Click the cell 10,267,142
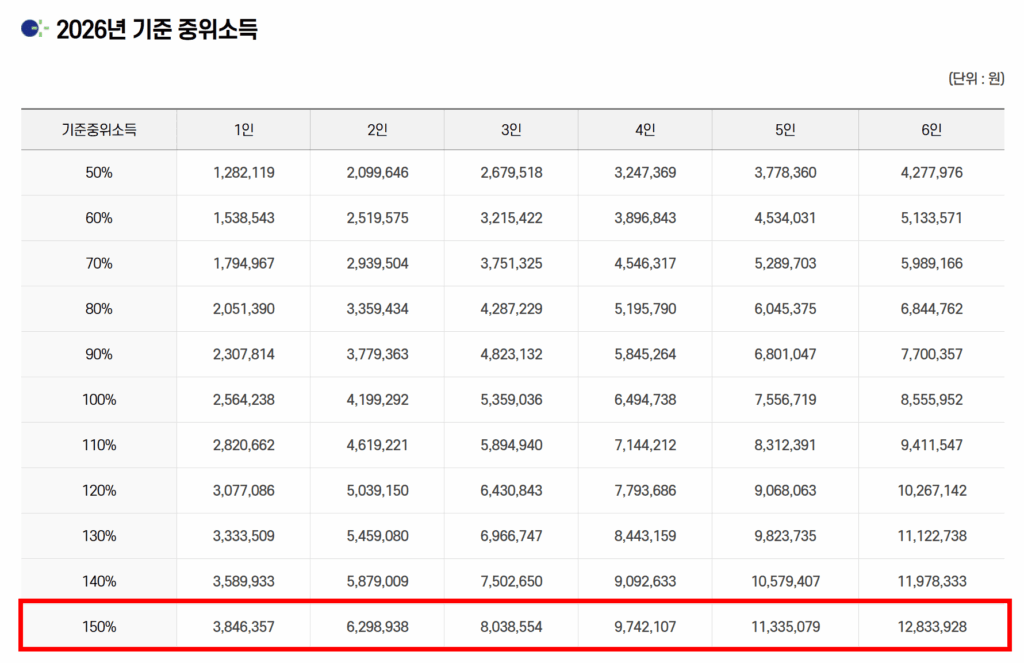The width and height of the screenshot is (1024, 663). point(931,490)
